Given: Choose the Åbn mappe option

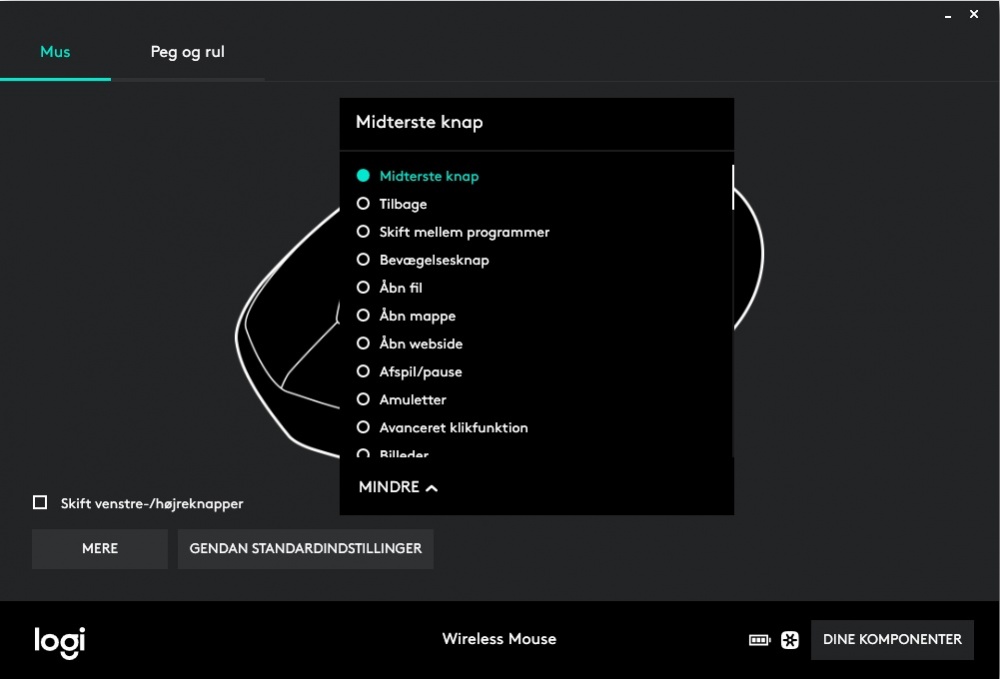Looking at the screenshot, I should [x=363, y=316].
